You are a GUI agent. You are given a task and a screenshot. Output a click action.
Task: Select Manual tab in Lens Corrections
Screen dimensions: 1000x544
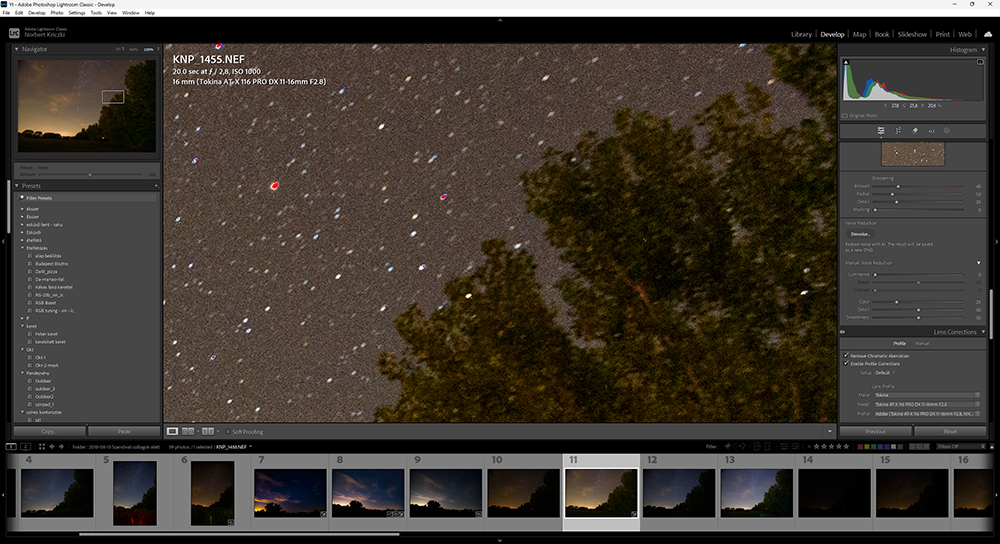coord(922,344)
